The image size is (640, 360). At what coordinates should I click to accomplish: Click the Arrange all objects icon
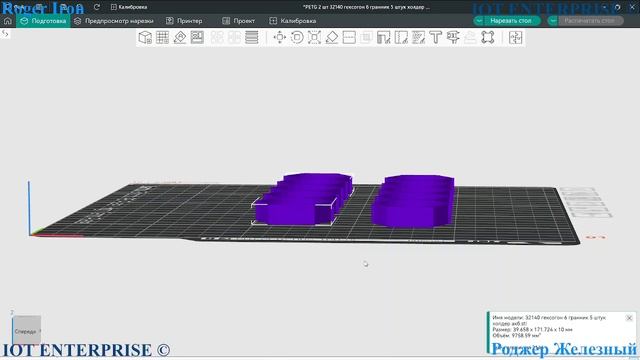pos(197,38)
